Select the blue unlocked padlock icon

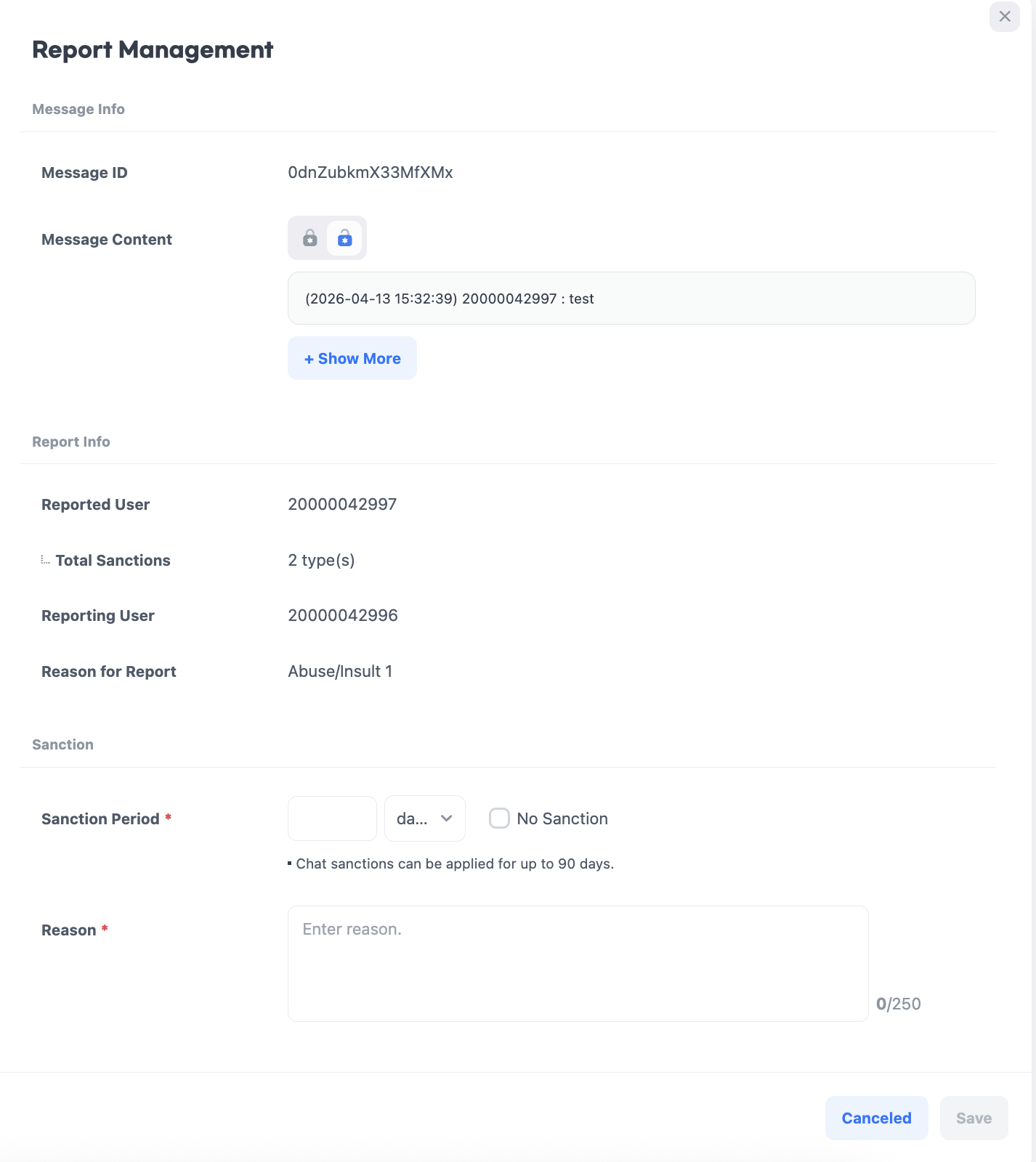tap(344, 238)
